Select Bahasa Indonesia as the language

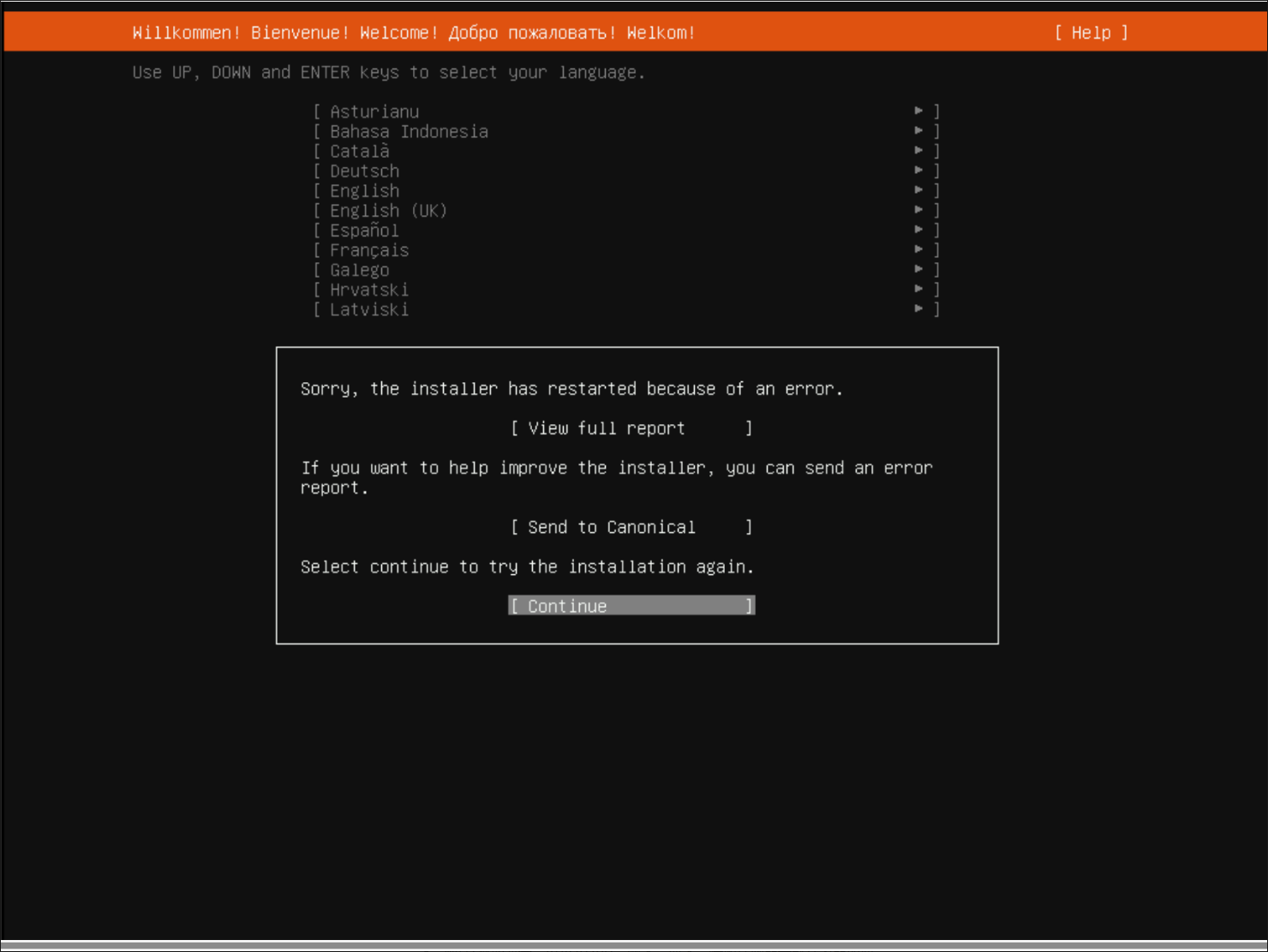(409, 131)
